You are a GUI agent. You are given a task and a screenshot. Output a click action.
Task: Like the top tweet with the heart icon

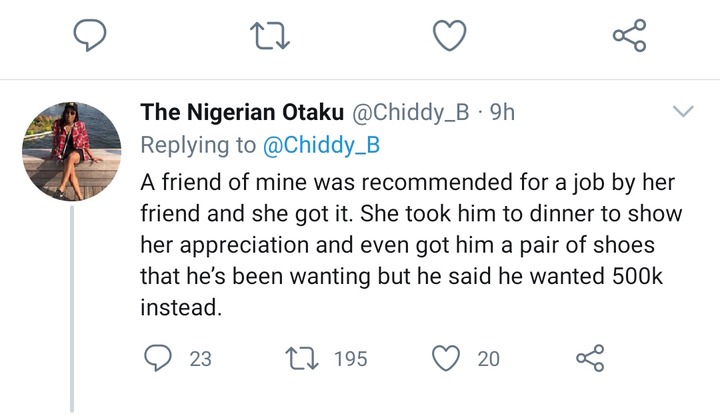click(450, 35)
